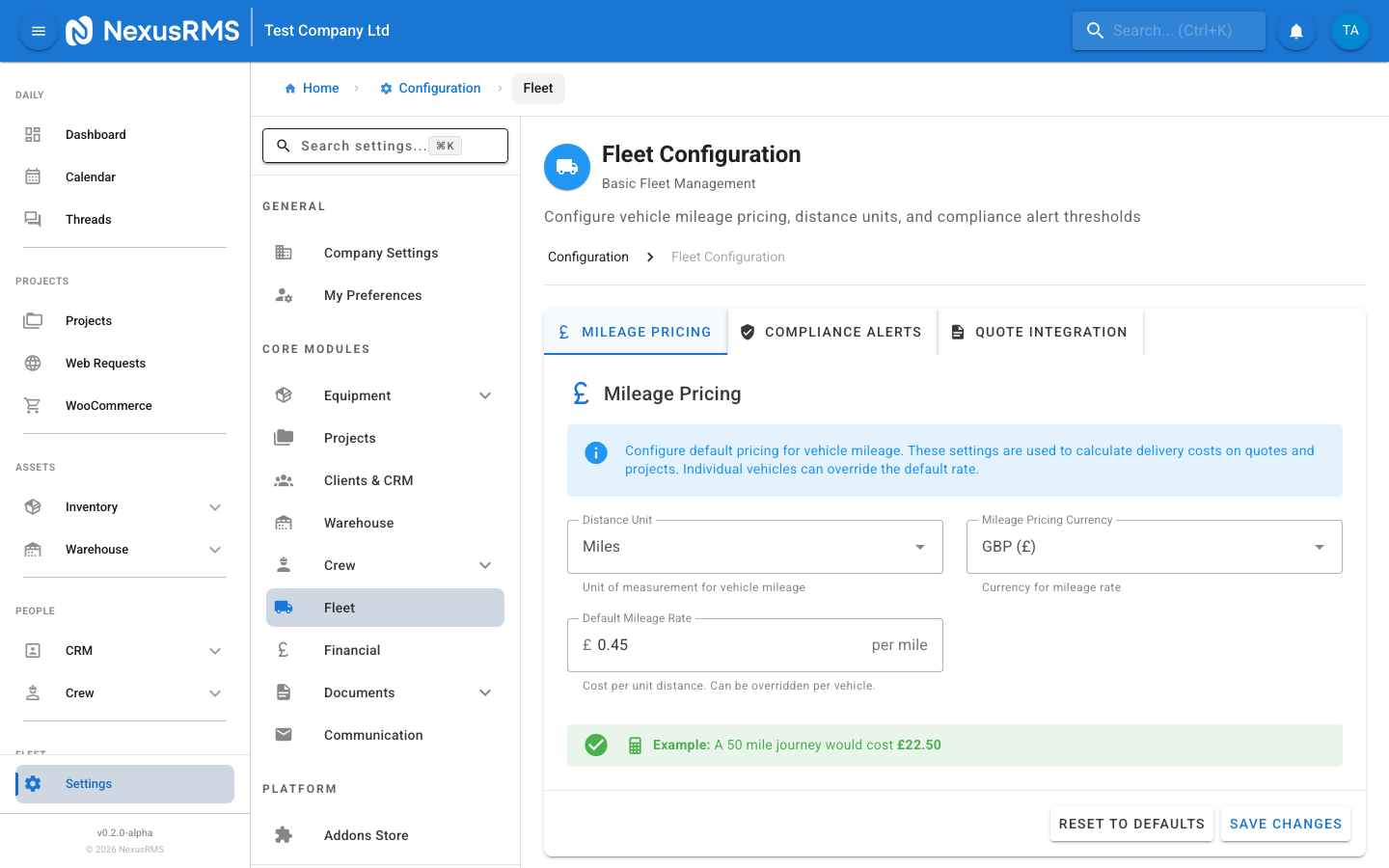Open notifications via the bell icon
This screenshot has height=868, width=1389.
click(x=1295, y=30)
